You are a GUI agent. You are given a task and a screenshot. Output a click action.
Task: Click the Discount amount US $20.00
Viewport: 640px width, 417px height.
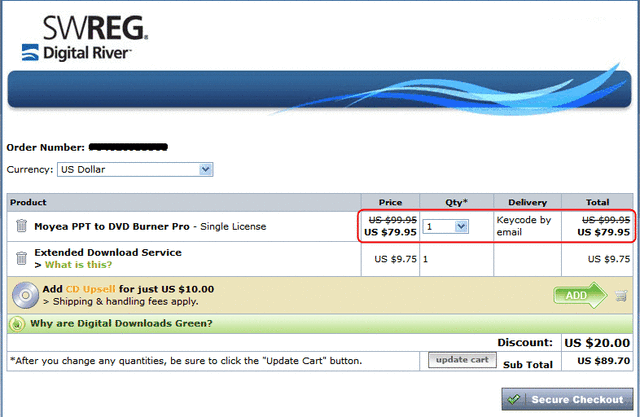point(597,343)
